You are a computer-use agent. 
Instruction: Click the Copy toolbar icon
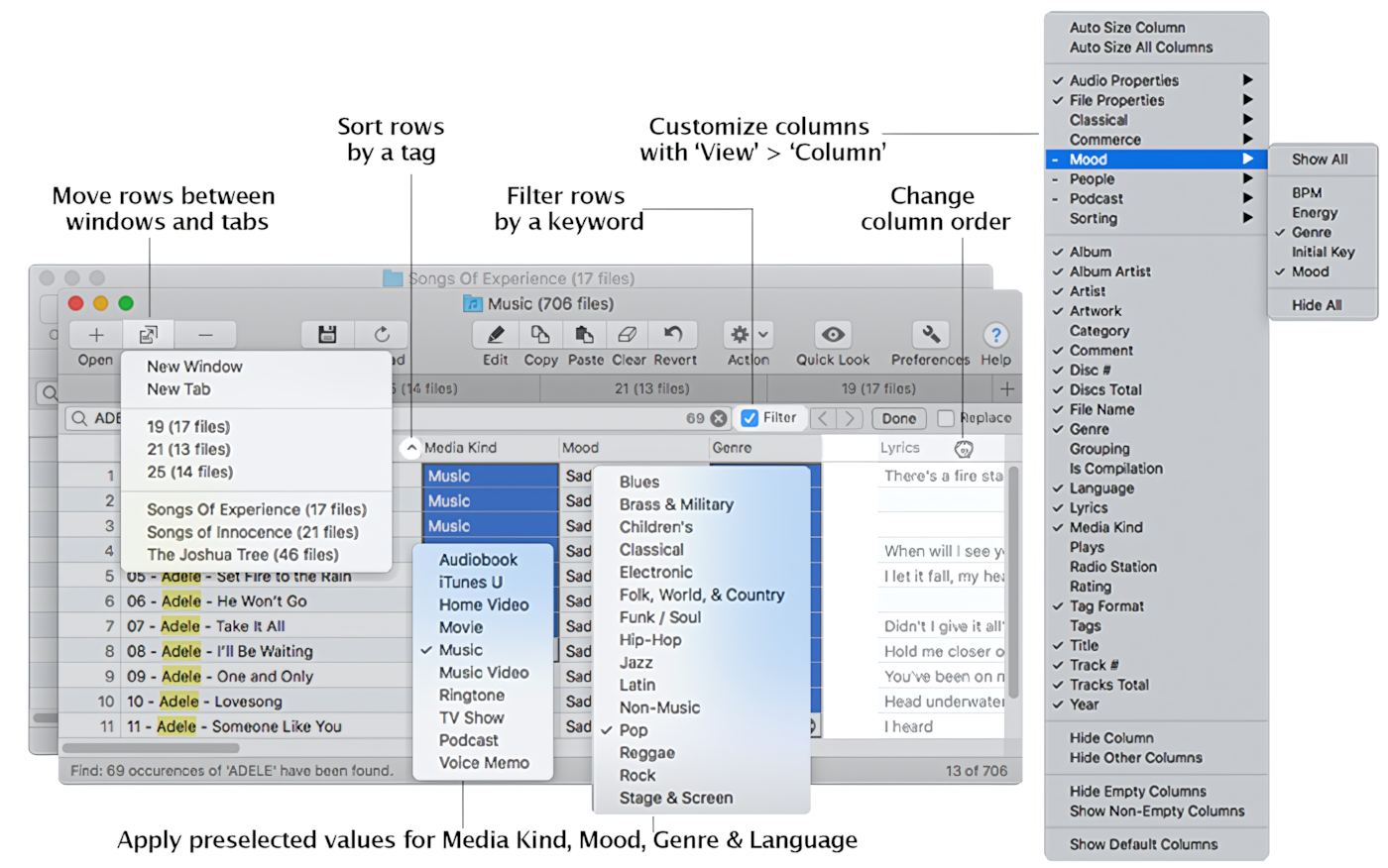(540, 336)
